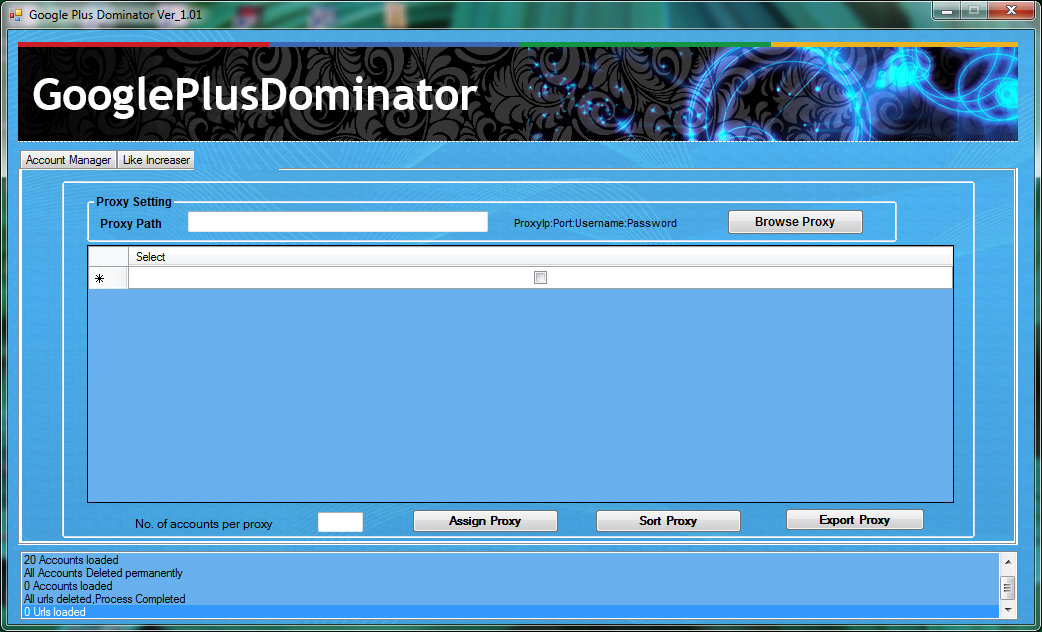The width and height of the screenshot is (1042, 632).
Task: Switch to the Account Manager tab
Action: [68, 160]
